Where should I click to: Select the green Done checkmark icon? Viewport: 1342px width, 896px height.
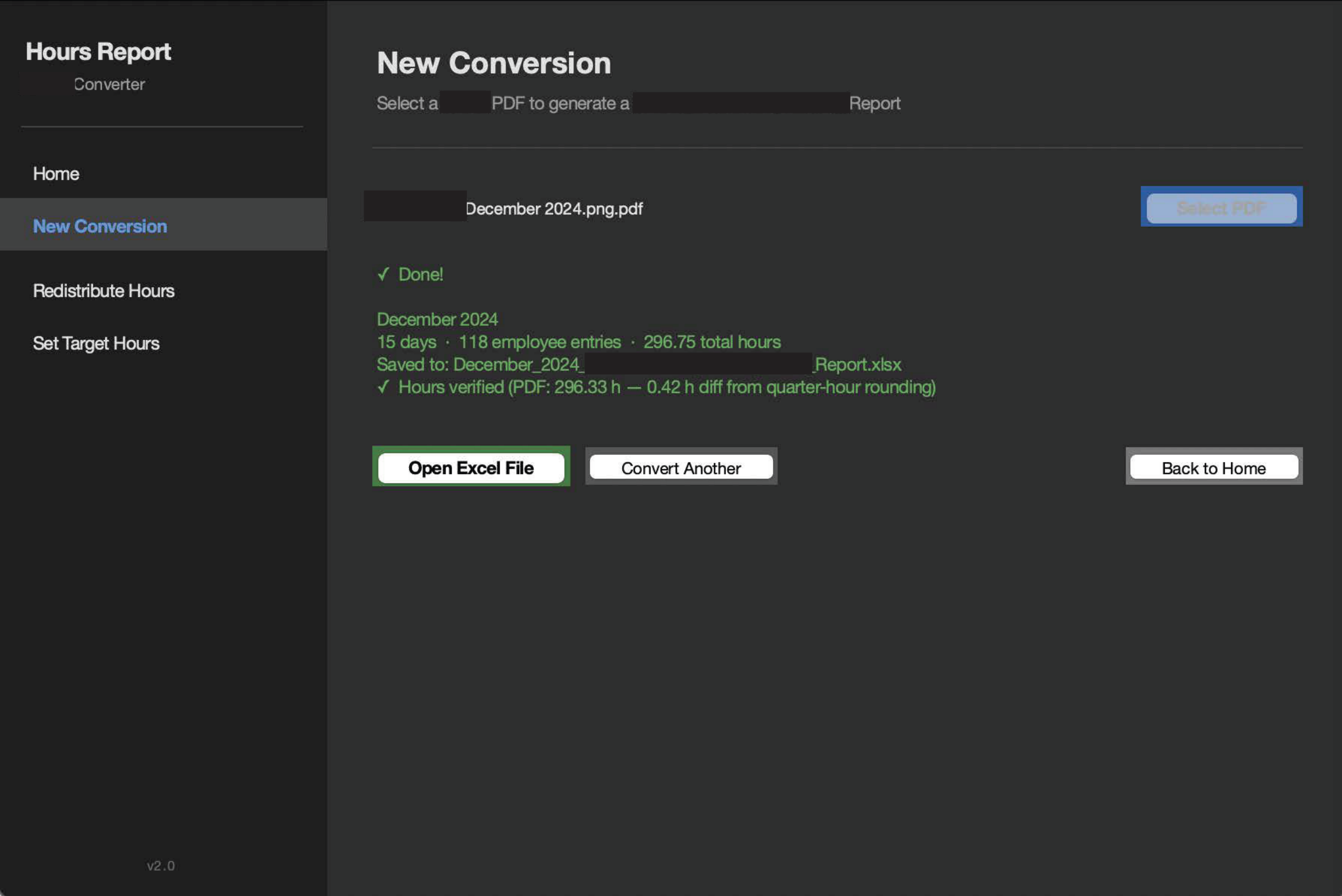[384, 275]
